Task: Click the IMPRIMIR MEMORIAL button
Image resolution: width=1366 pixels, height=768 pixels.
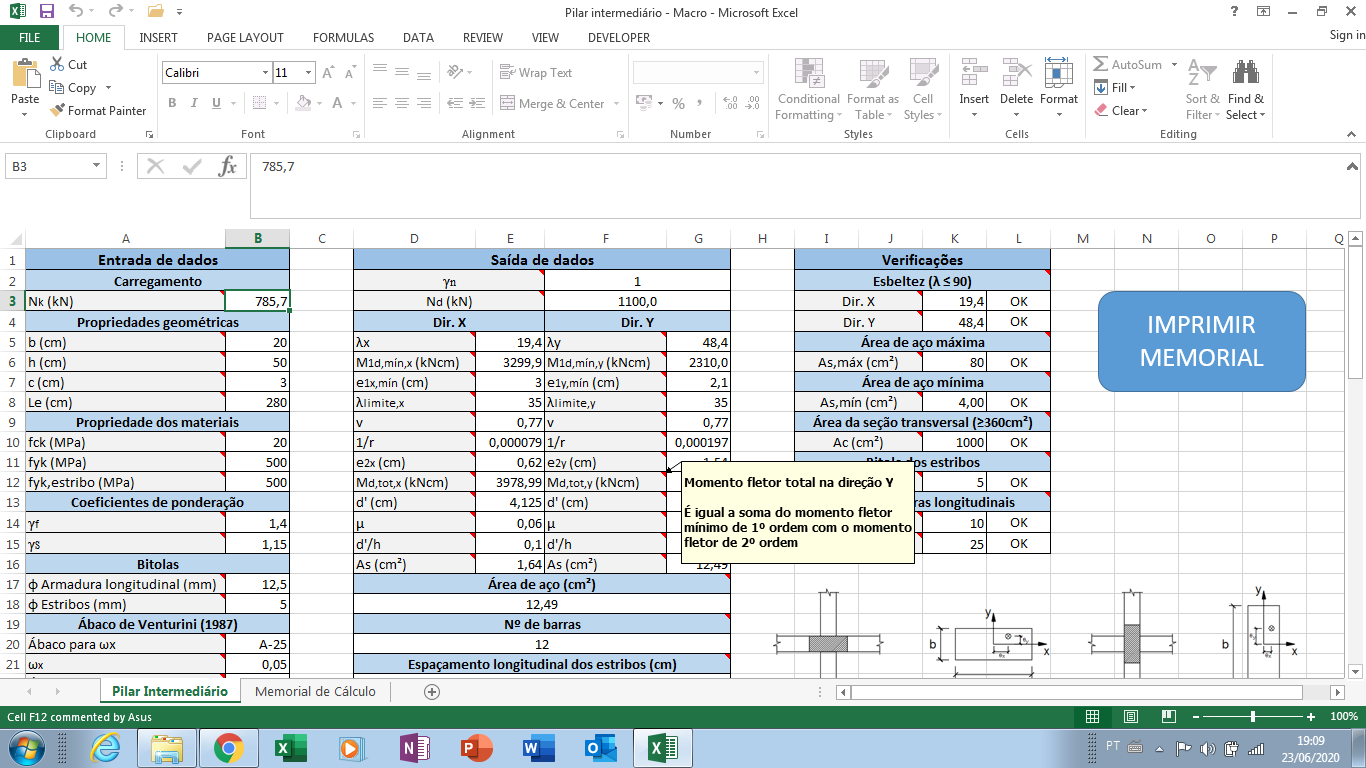Action: [1202, 341]
